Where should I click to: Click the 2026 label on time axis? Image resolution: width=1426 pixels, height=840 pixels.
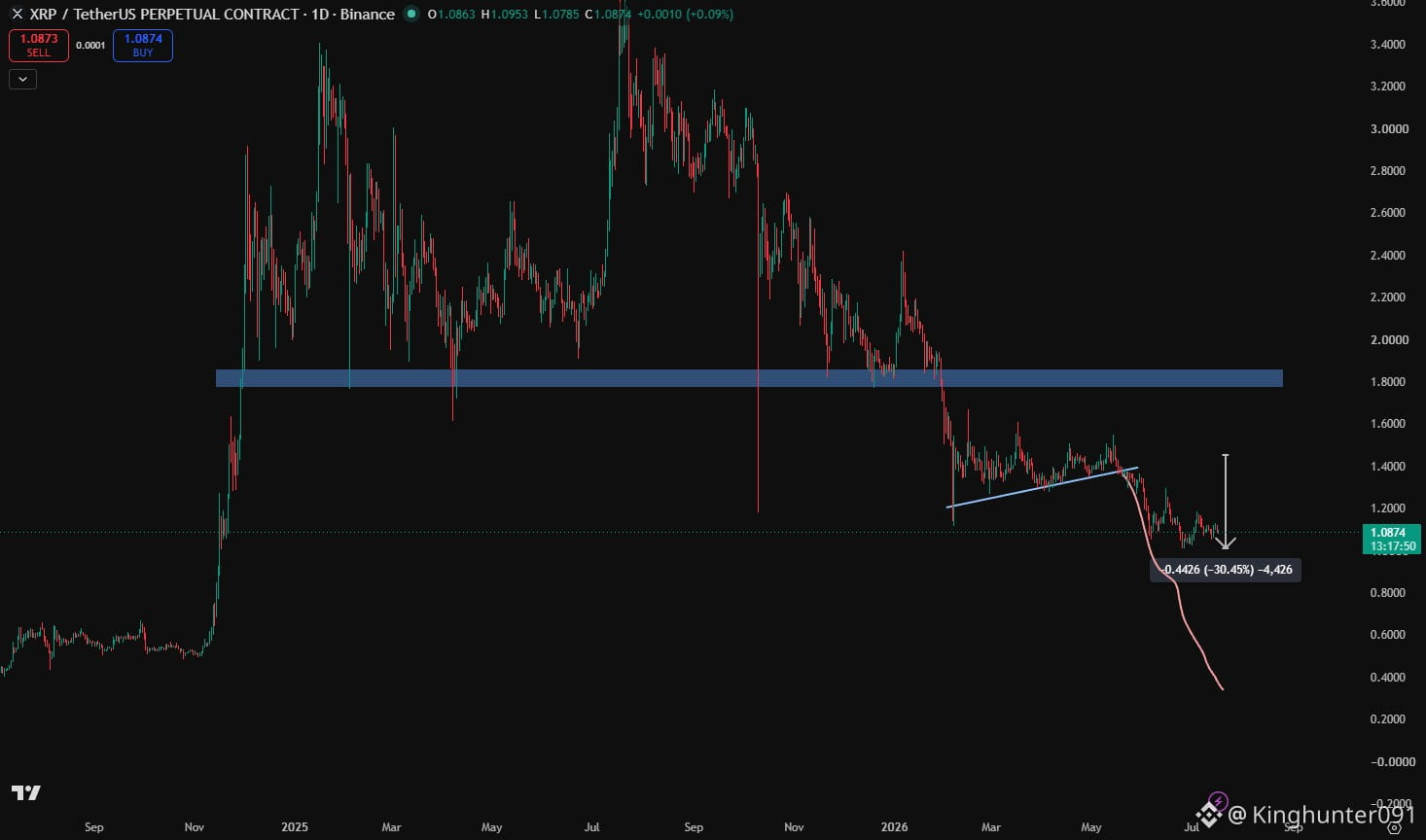pos(894,827)
